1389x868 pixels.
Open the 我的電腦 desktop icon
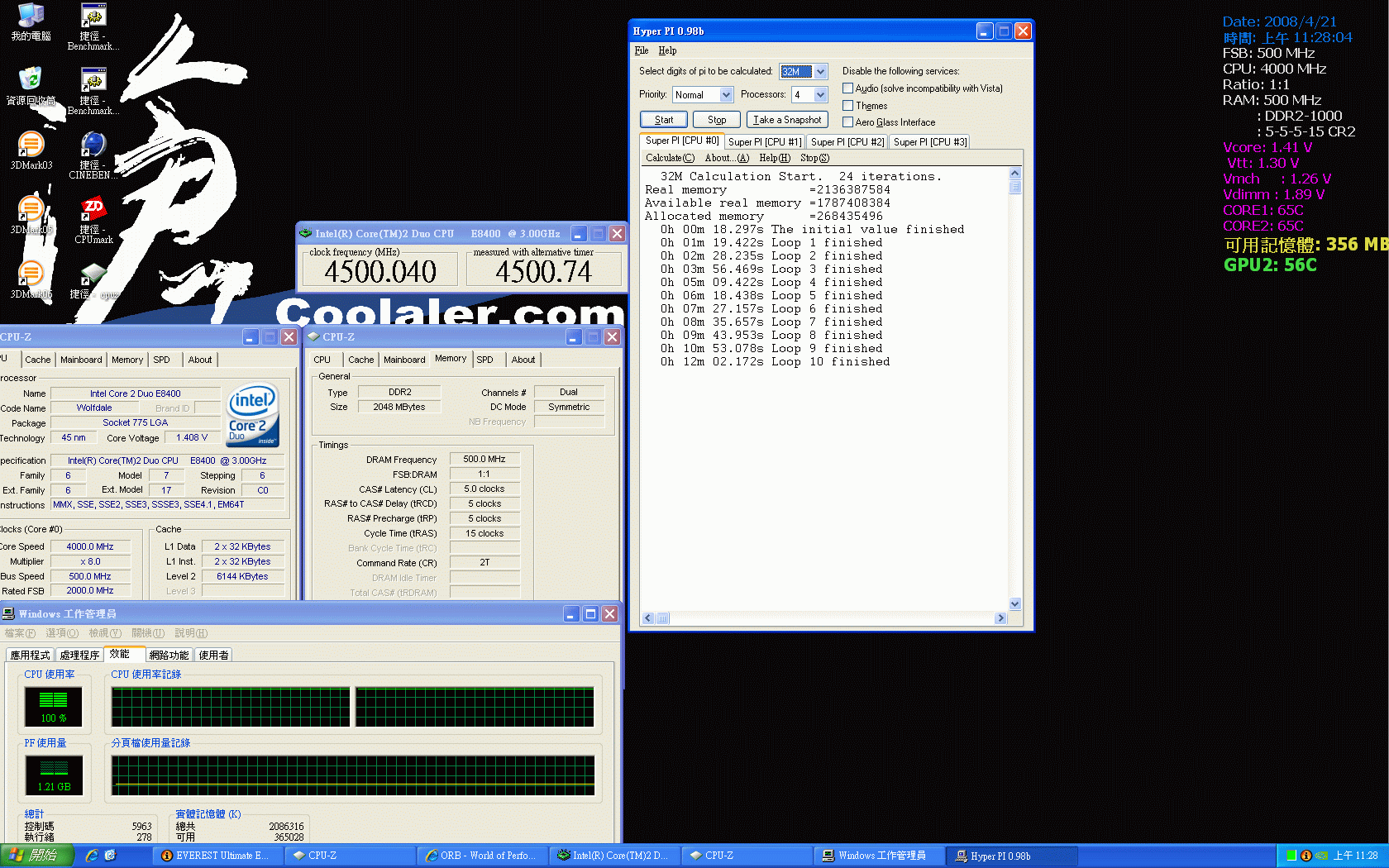(31, 22)
